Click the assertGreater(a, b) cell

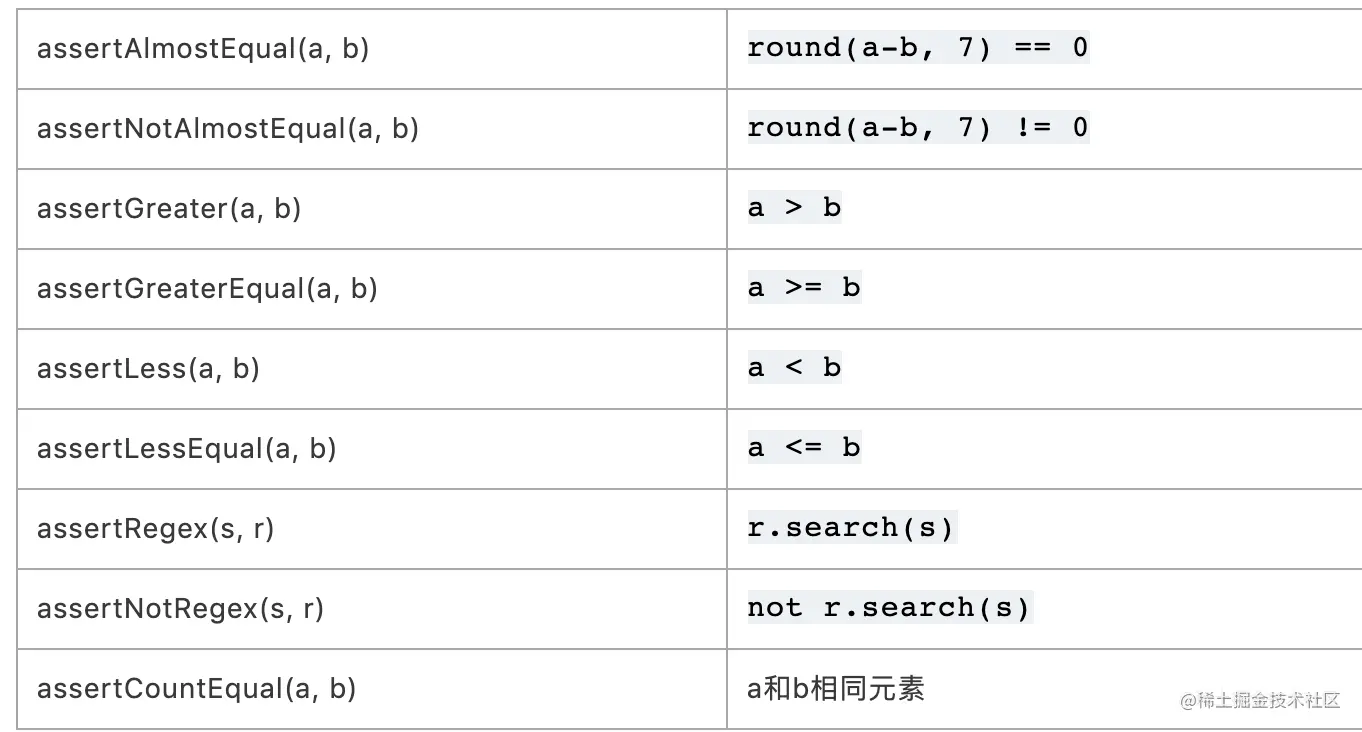coord(169,208)
